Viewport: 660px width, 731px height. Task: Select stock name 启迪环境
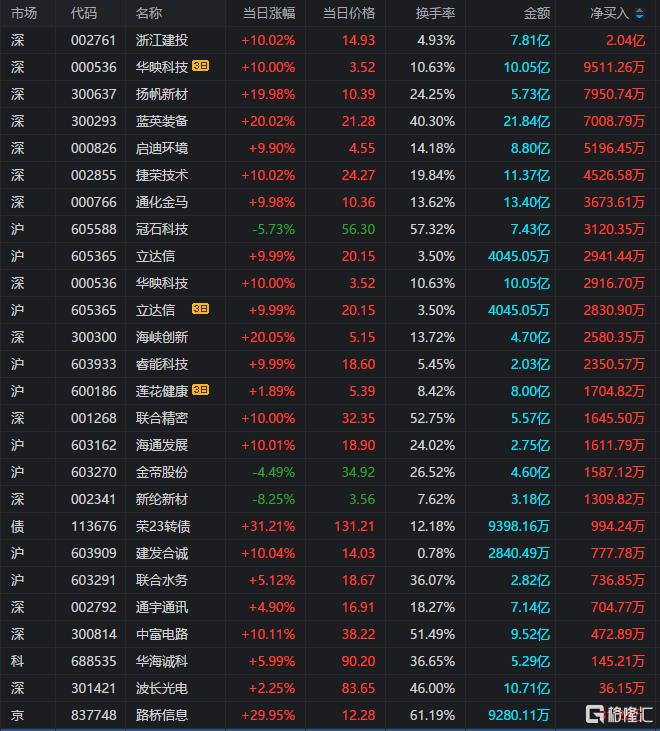coord(162,149)
